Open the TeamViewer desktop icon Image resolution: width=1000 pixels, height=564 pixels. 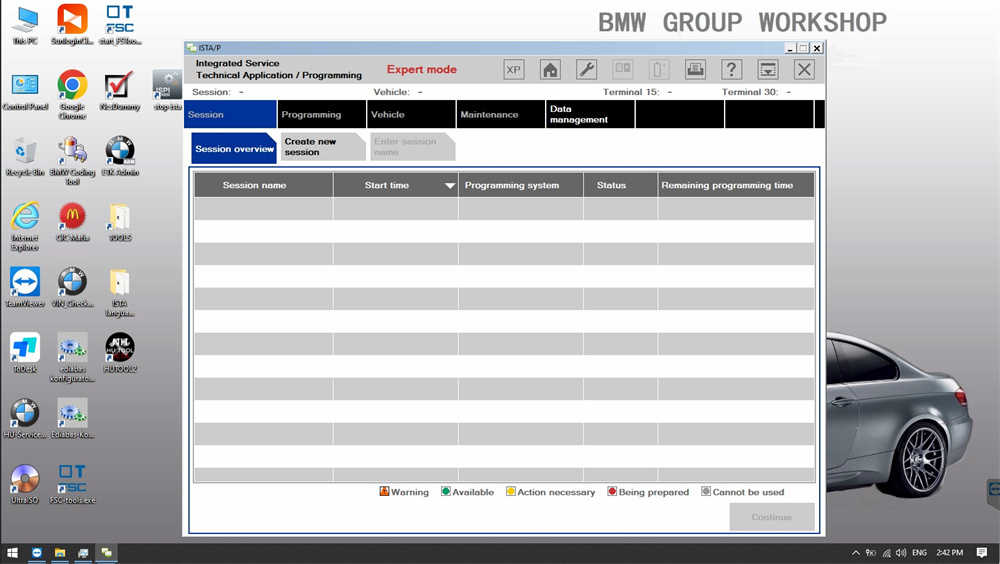tap(24, 283)
